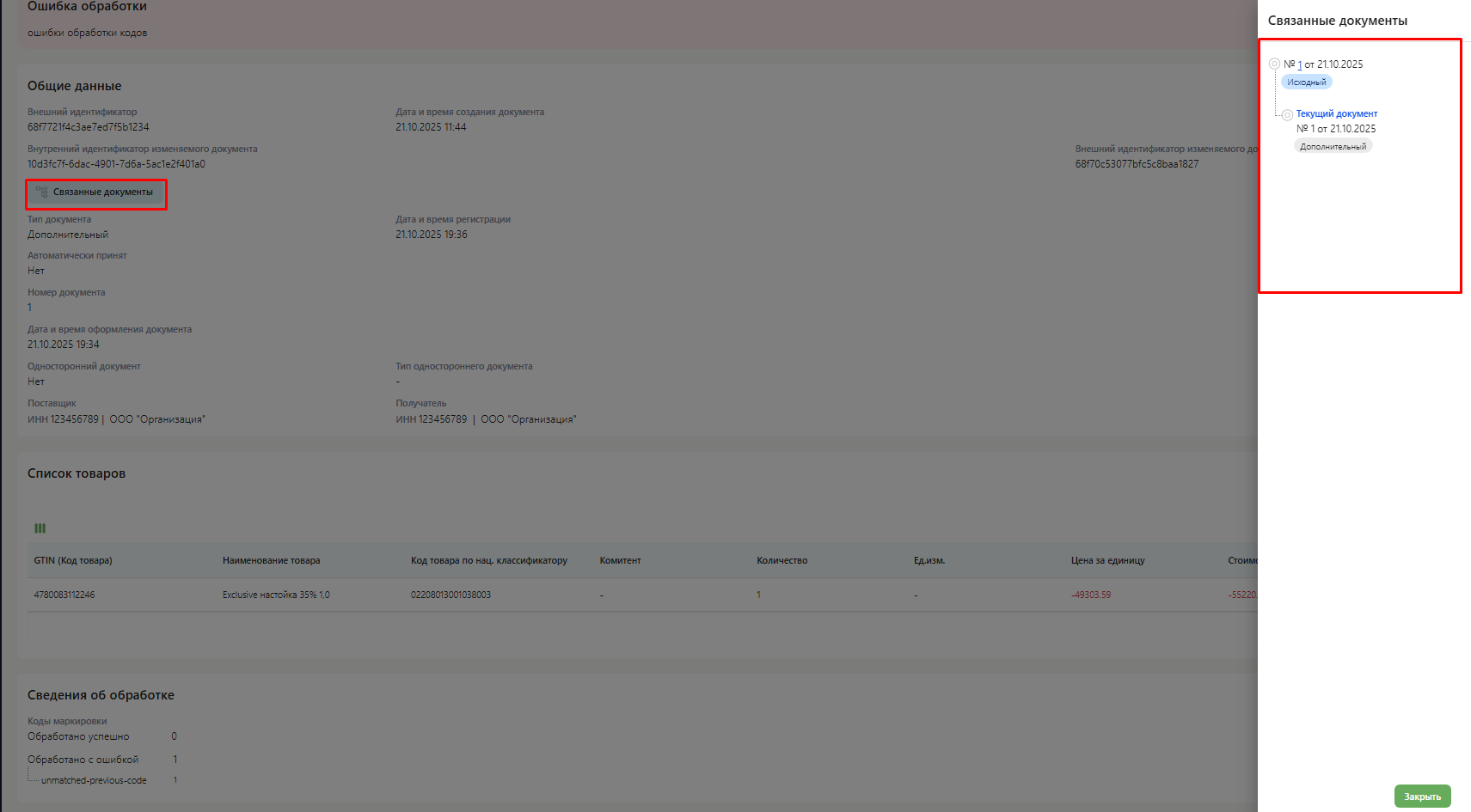Click the Связанные документы panel title
Viewport: 1471px width, 812px height.
(x=1337, y=21)
